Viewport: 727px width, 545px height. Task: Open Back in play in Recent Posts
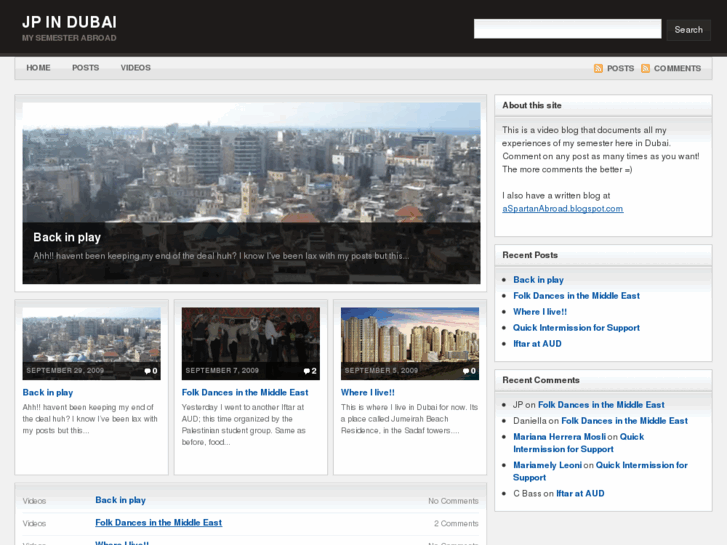click(x=538, y=280)
